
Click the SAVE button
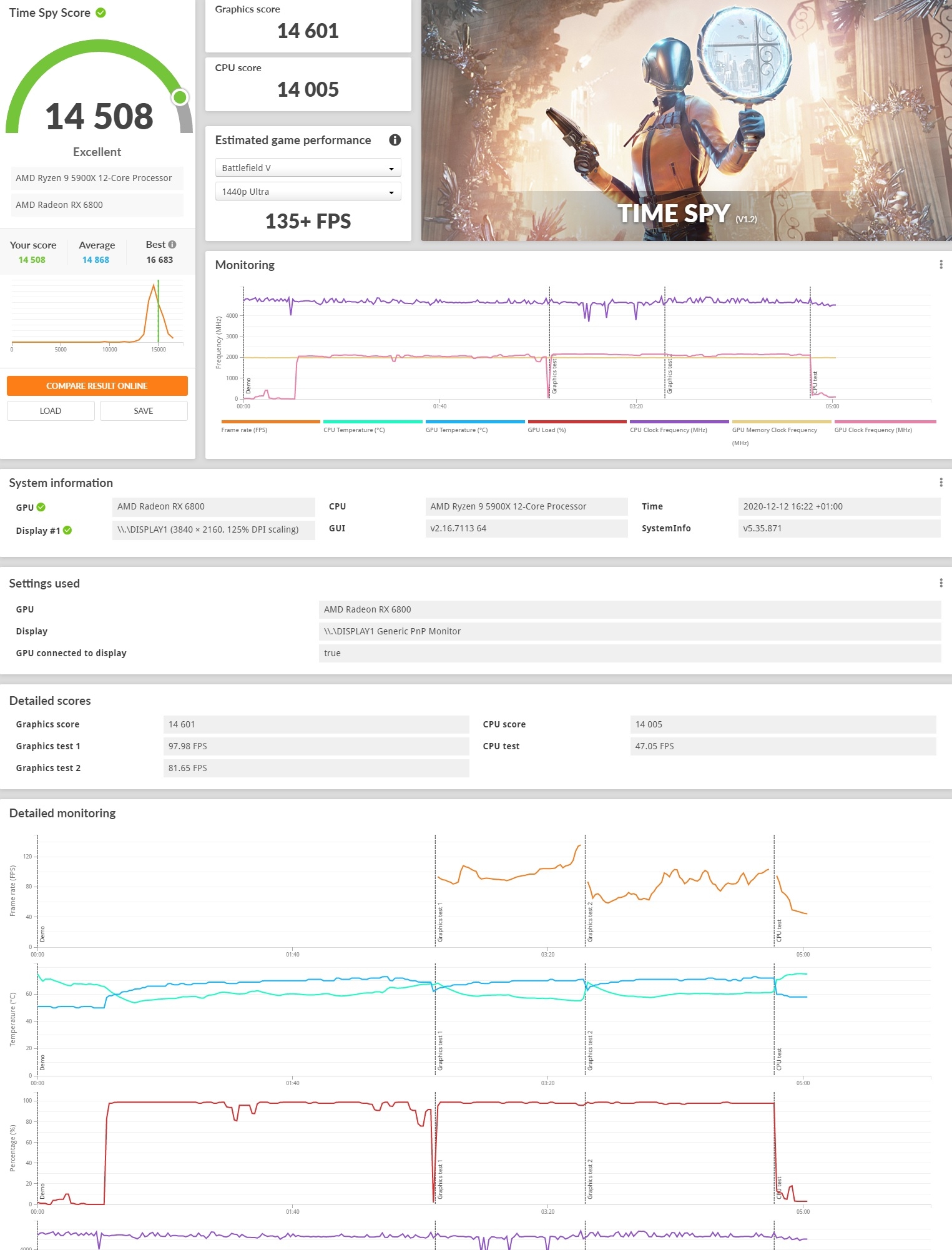(x=144, y=411)
